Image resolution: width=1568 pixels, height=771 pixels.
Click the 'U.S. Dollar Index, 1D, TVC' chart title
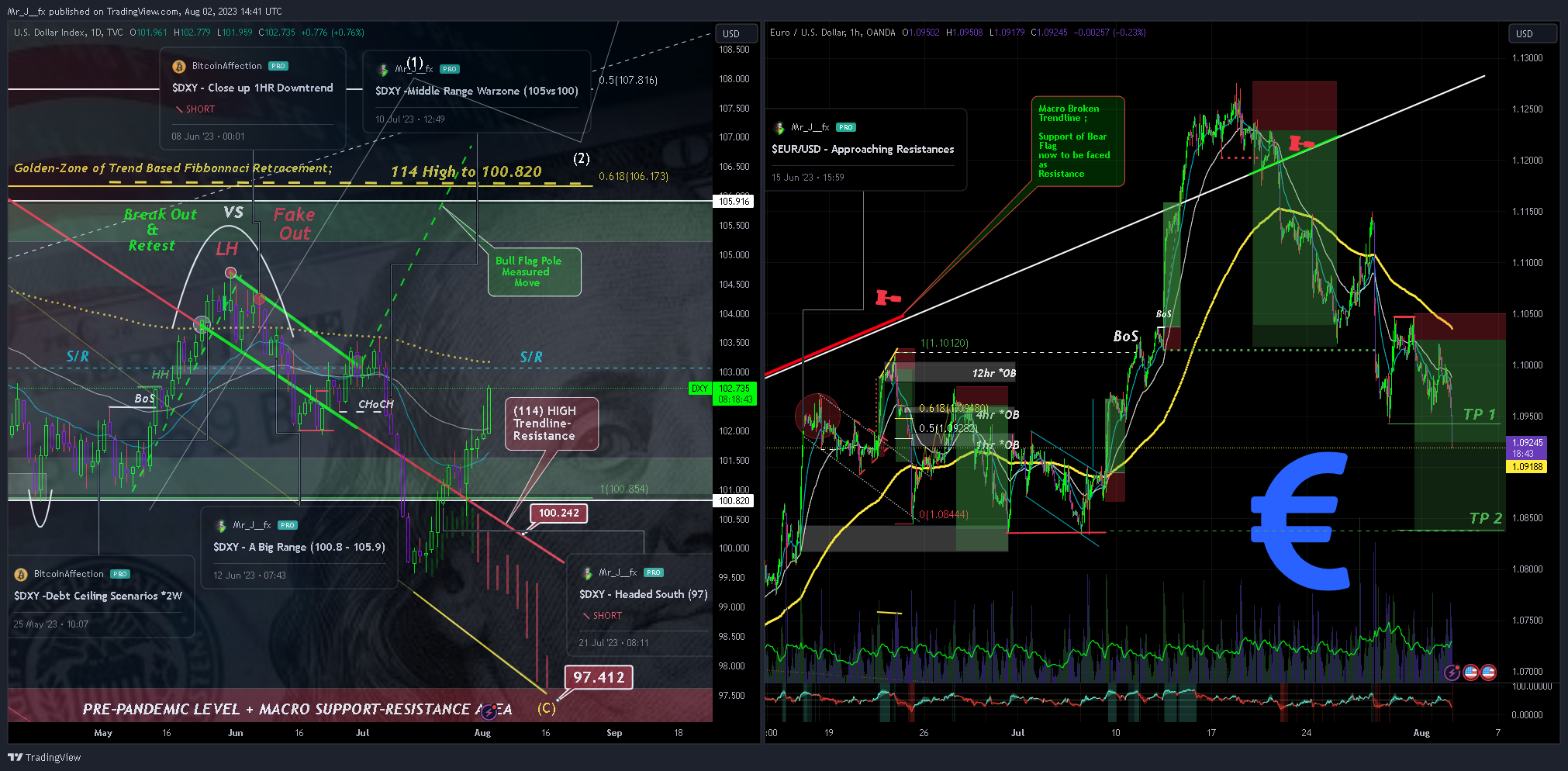(68, 33)
